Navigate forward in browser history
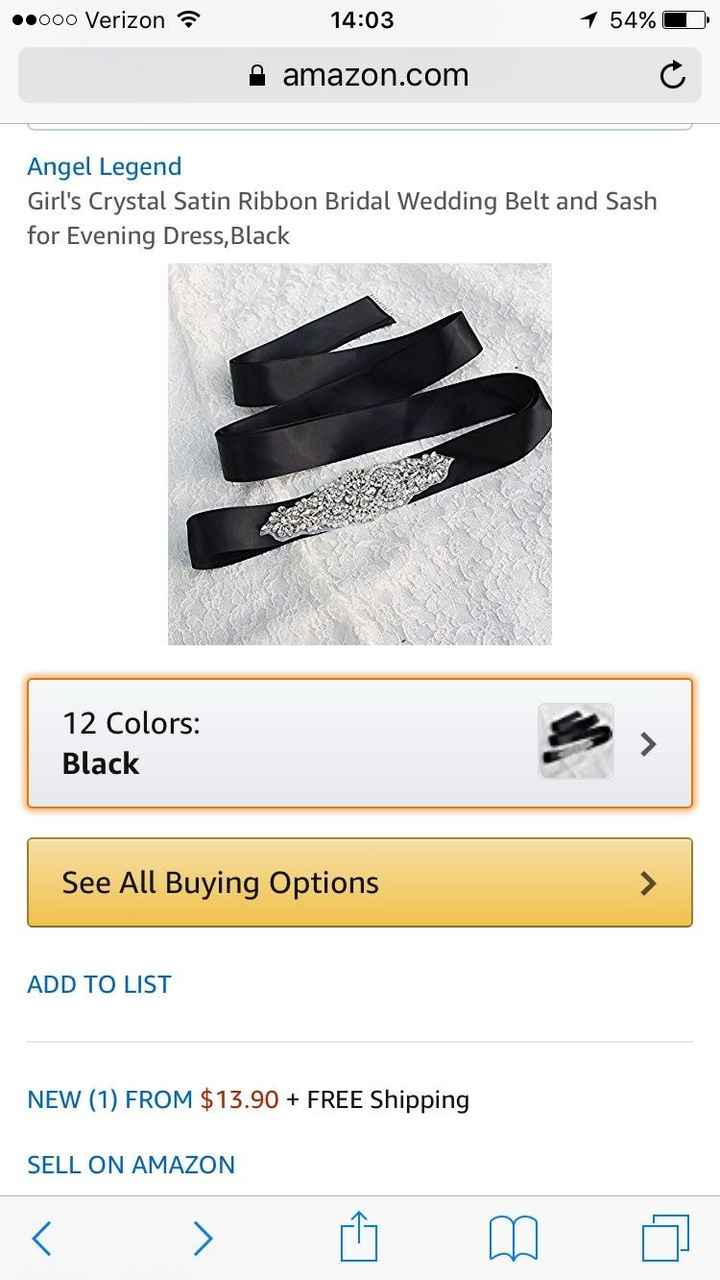This screenshot has height=1280, width=720. tap(202, 1238)
